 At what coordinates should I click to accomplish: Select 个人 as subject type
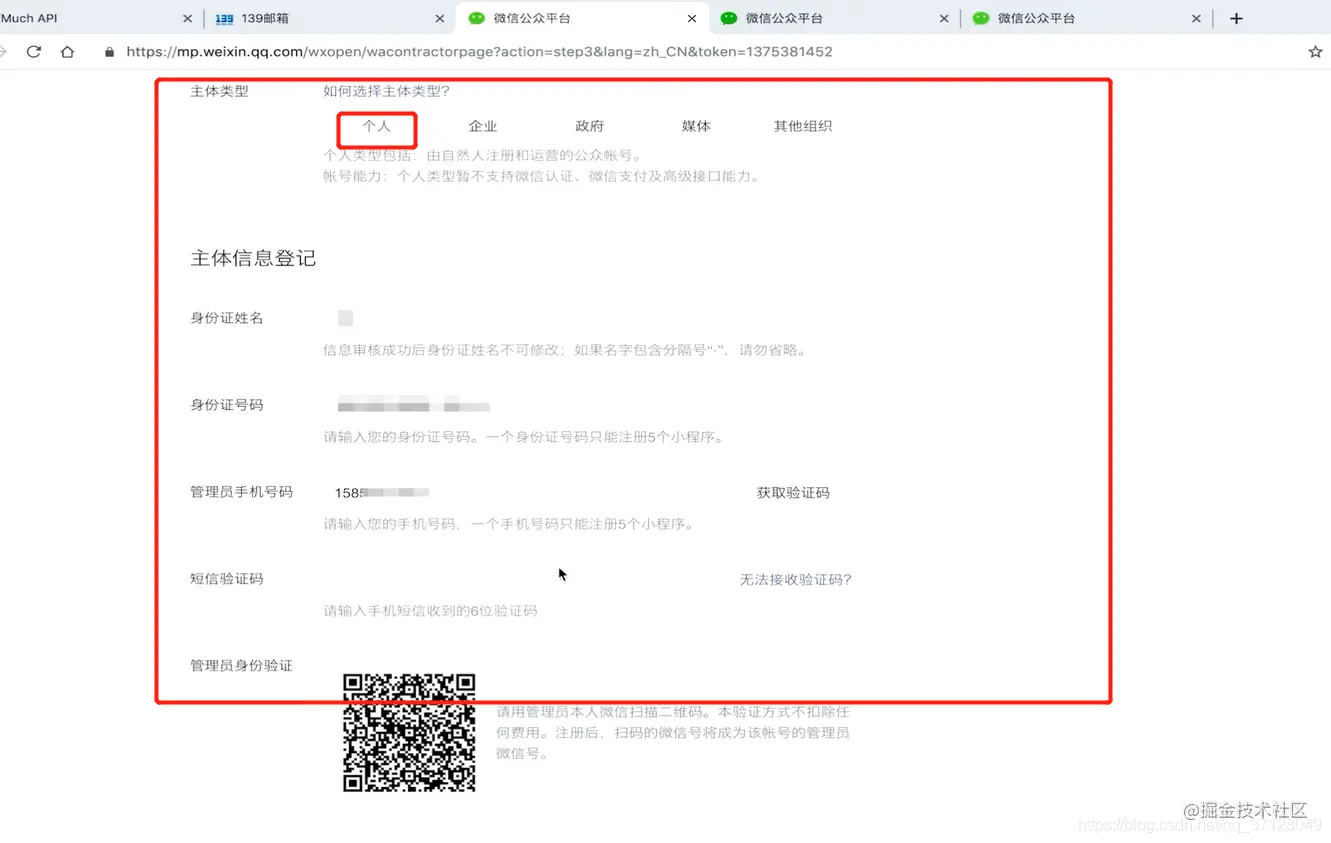376,127
